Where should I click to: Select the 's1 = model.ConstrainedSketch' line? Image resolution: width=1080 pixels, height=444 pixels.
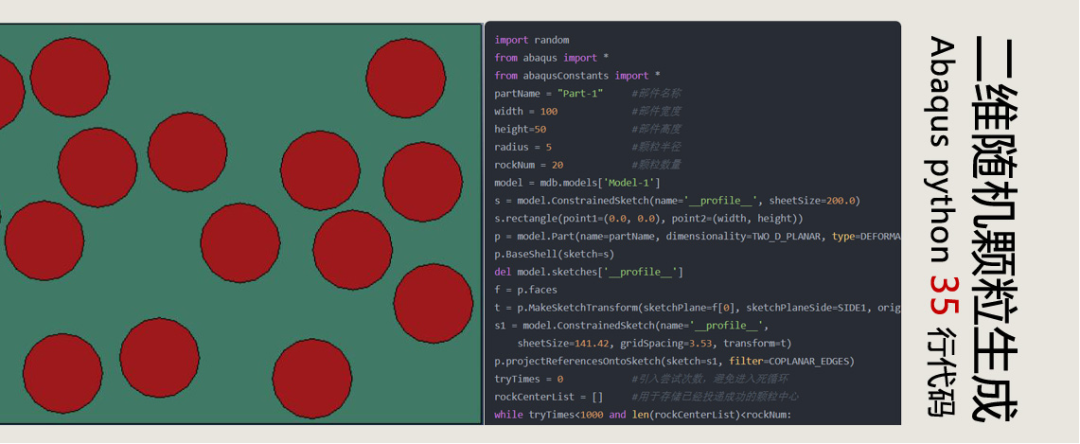point(632,326)
